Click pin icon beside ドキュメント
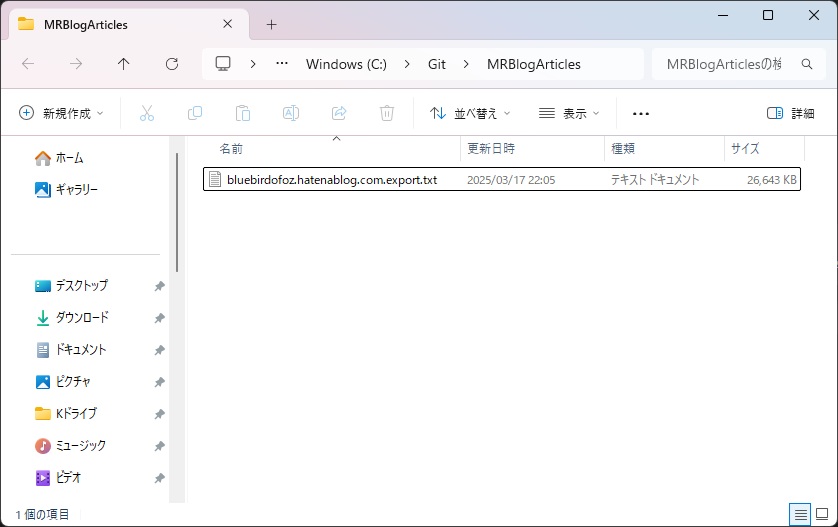 pyautogui.click(x=159, y=350)
